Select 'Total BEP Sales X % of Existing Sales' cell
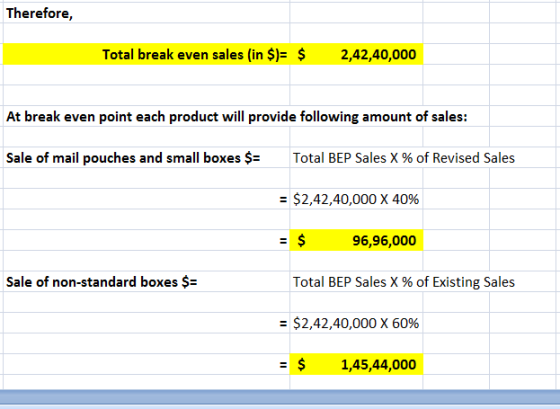The width and height of the screenshot is (560, 409). [404, 282]
